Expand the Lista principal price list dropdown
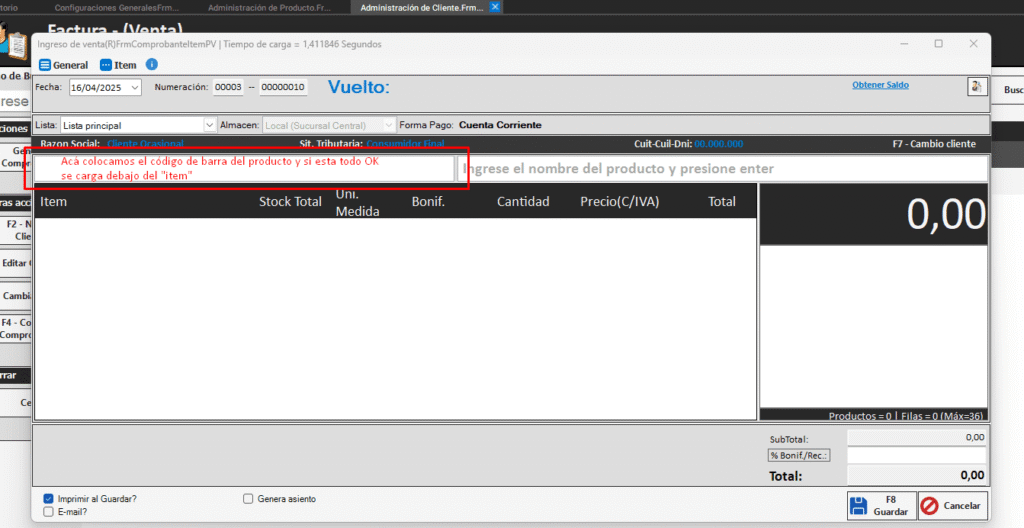Viewport: 1024px width, 528px height. click(x=209, y=125)
